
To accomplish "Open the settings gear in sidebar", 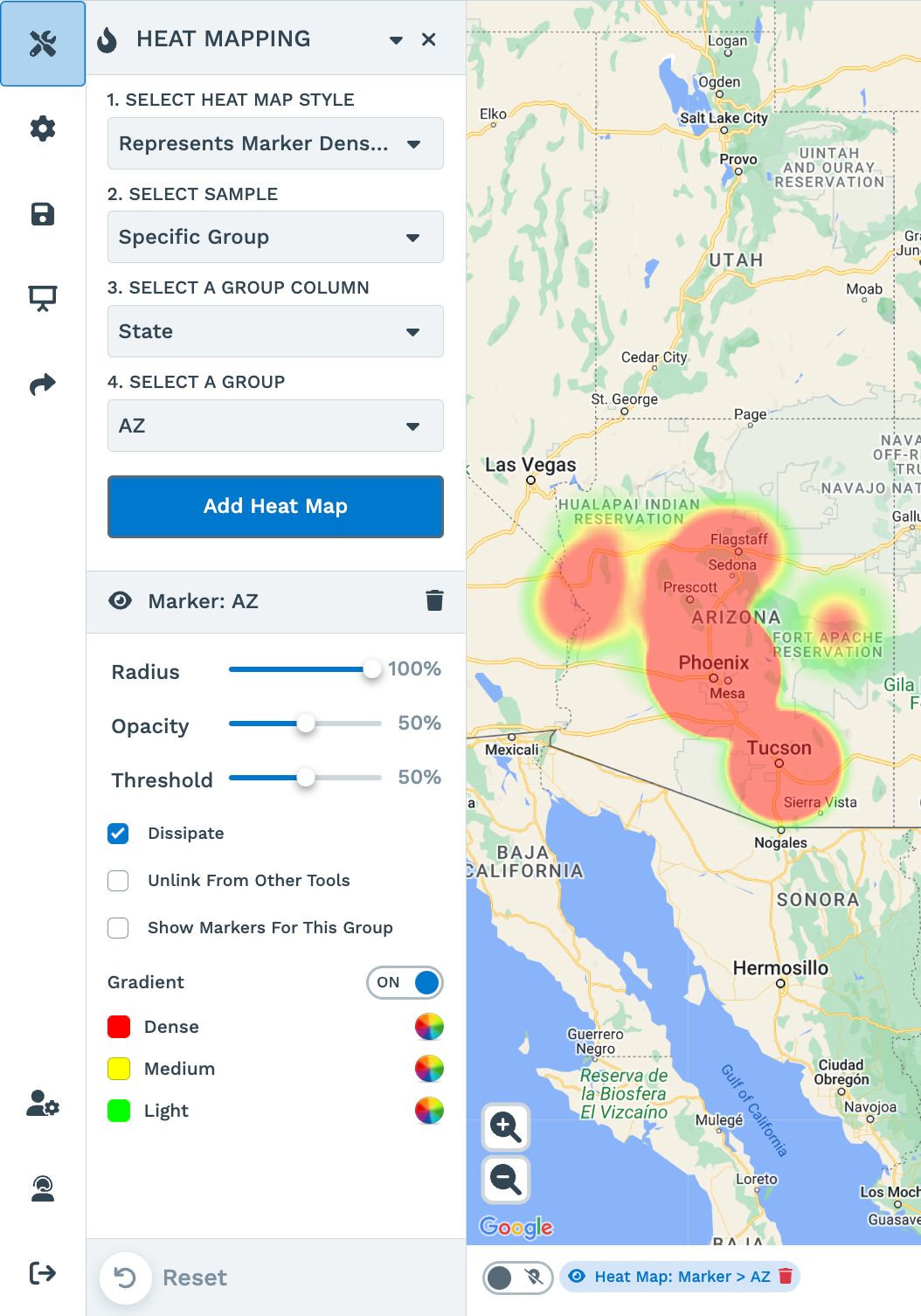I will pyautogui.click(x=43, y=128).
